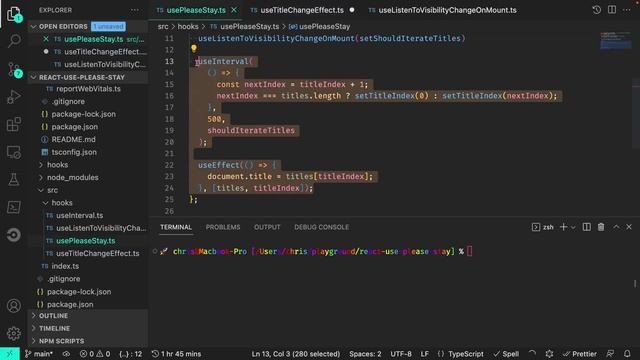
Task: Close the terminal panel
Action: click(x=629, y=227)
